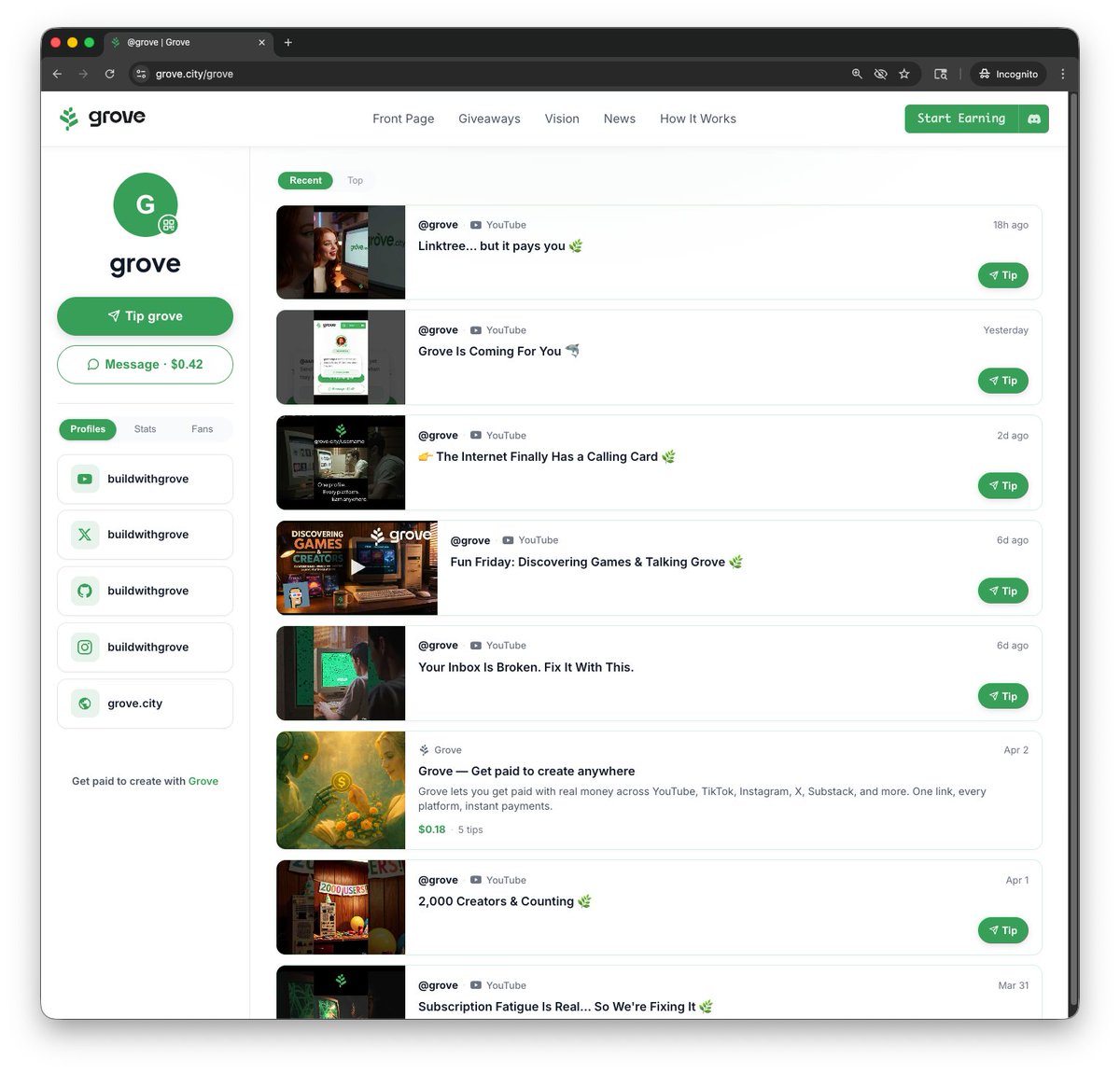
Task: Click the '5 tips' count text
Action: 470,829
